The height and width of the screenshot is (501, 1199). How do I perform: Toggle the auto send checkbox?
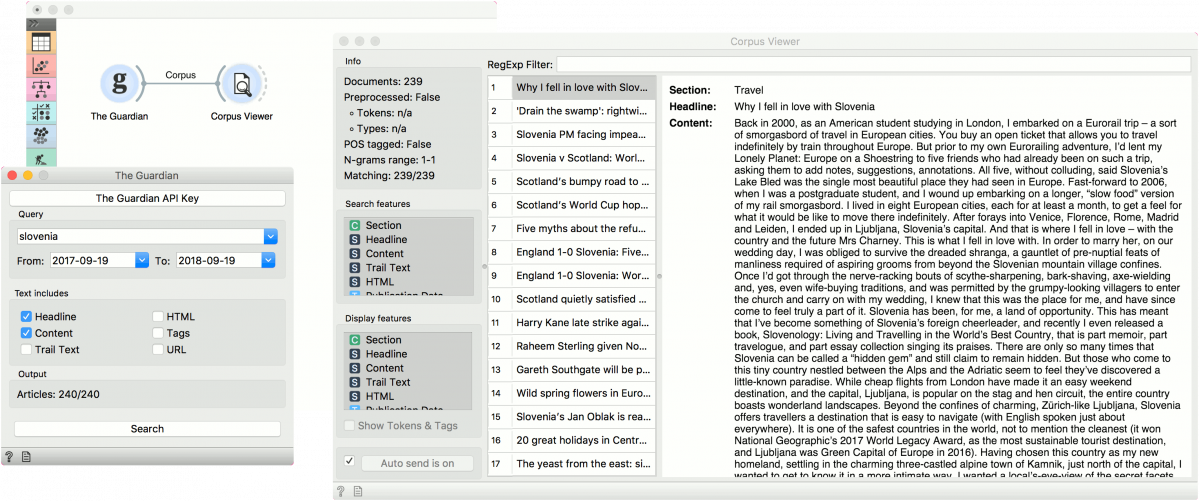[x=349, y=461]
